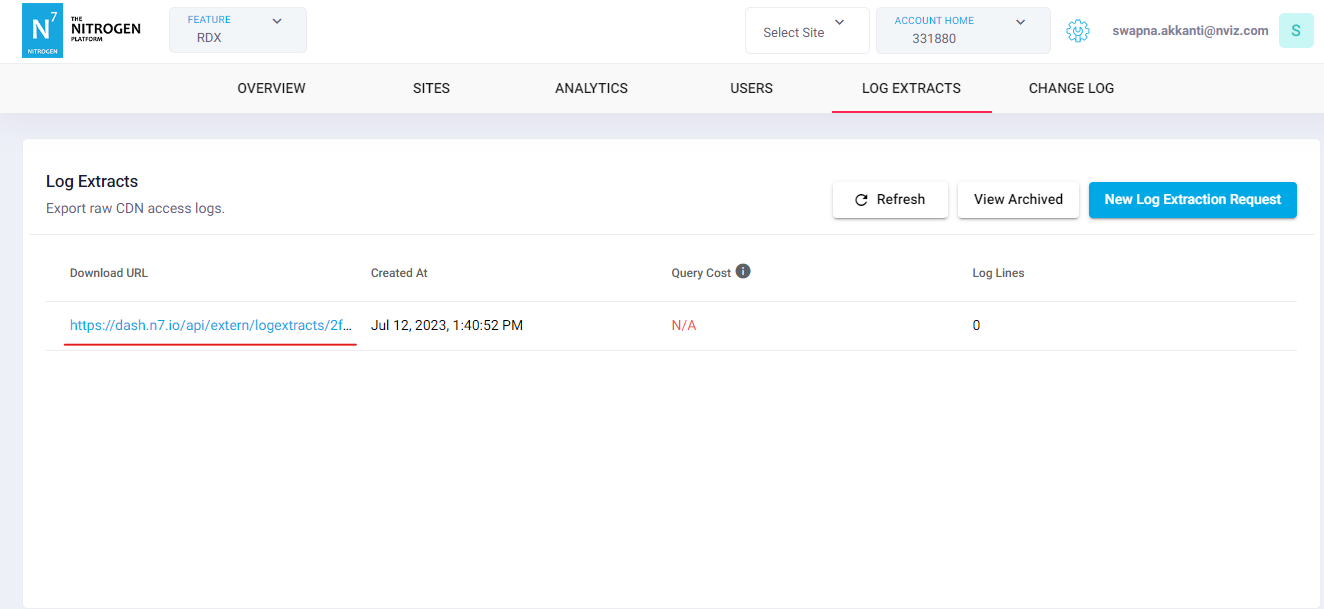This screenshot has width=1324, height=609.
Task: Click the swapna.akkanti@nviz.com account email
Action: tap(1190, 31)
